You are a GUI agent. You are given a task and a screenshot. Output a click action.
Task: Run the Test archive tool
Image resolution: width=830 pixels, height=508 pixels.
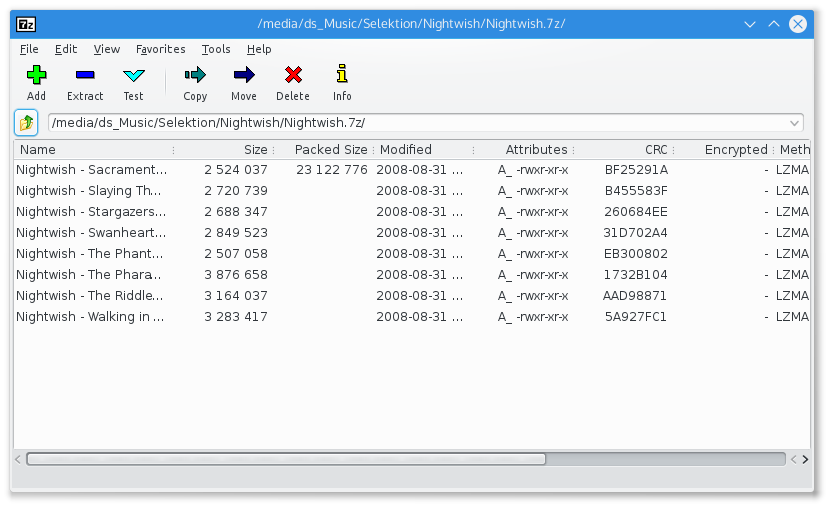click(133, 75)
